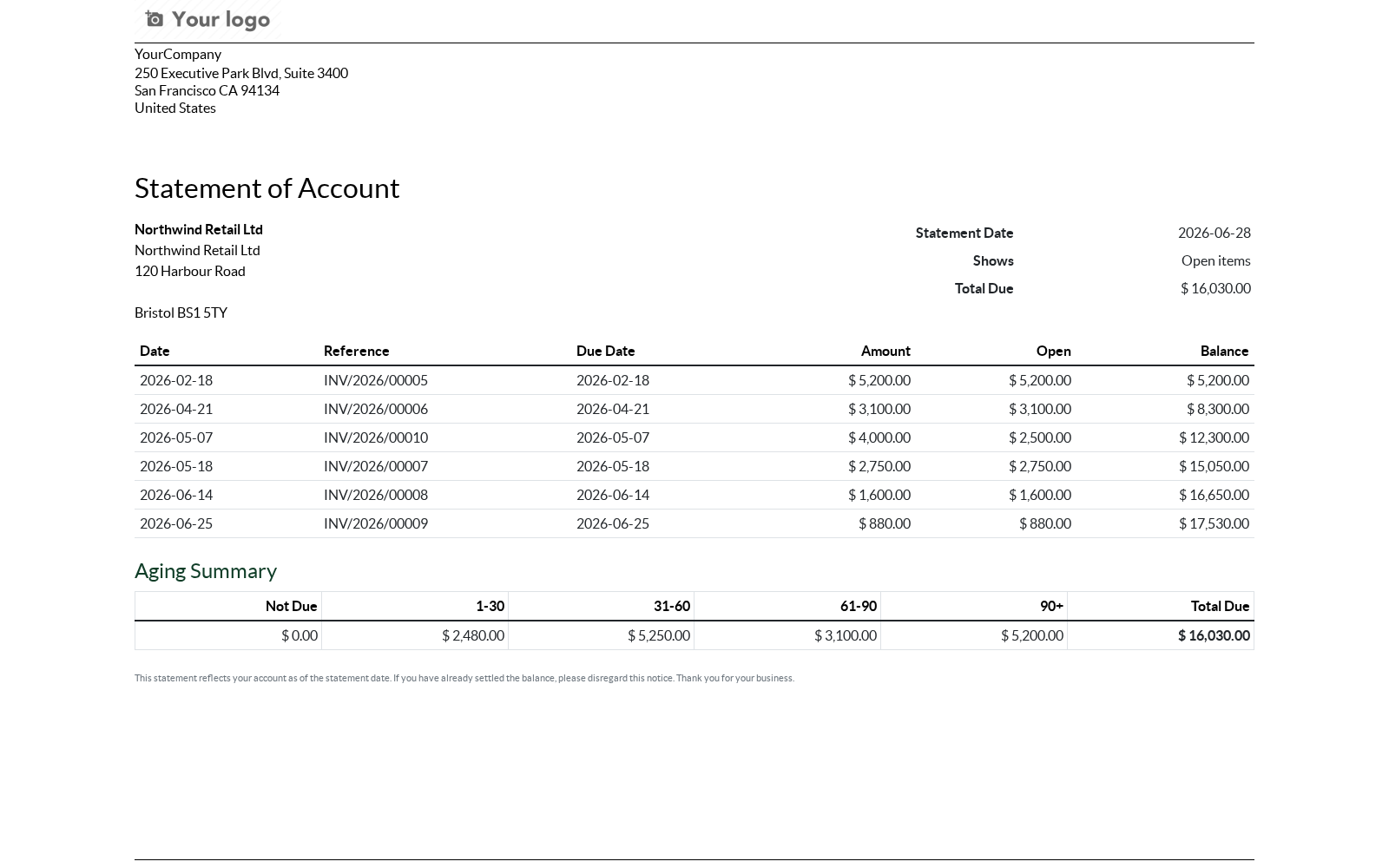Click the $ 5,250.00 aging value
Image resolution: width=1389 pixels, height=868 pixels.
(659, 635)
